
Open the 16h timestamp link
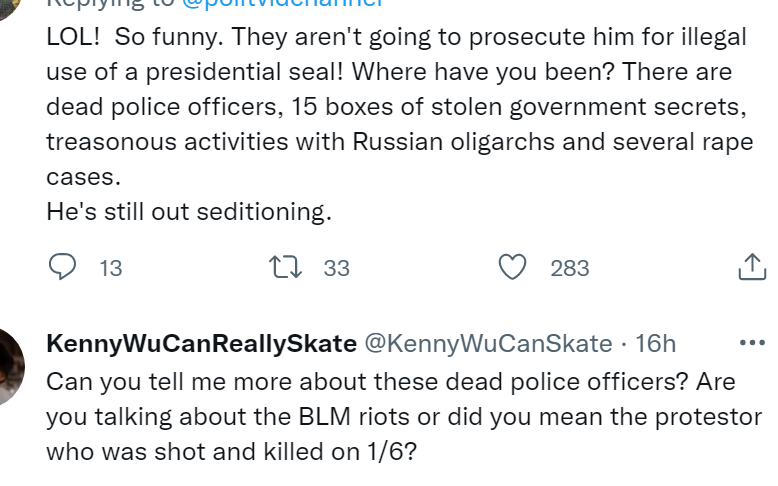[x=656, y=344]
